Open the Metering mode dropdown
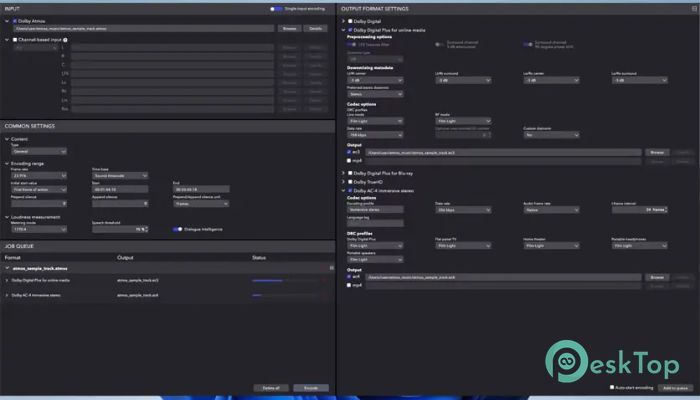Image resolution: width=700 pixels, height=400 pixels. (x=39, y=229)
